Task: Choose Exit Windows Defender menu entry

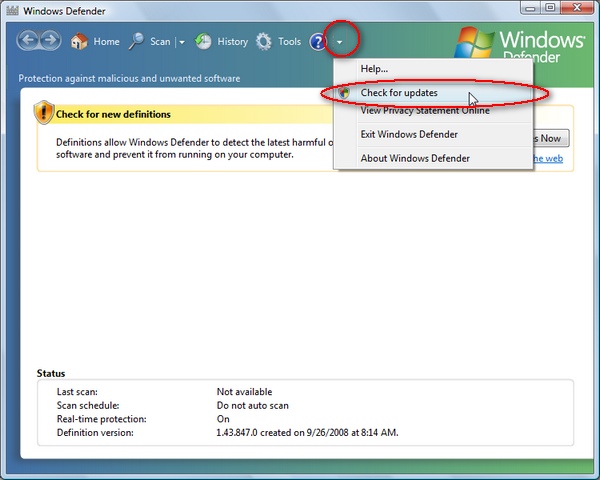Action: tap(433, 134)
